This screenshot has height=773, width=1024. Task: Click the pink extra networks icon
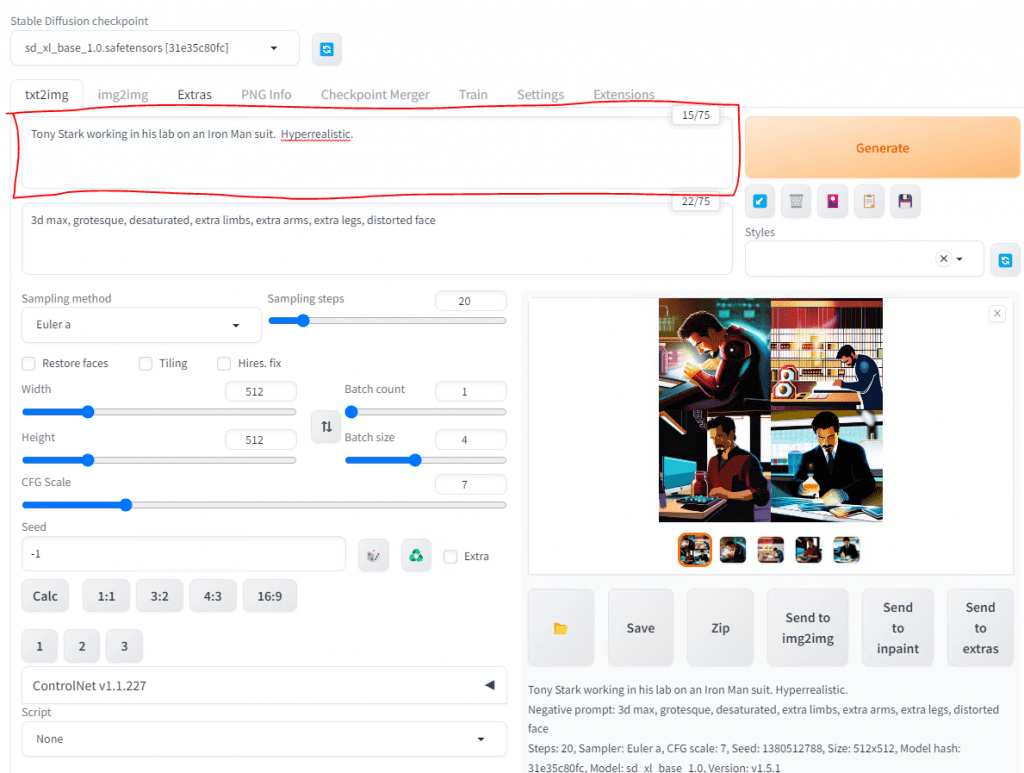click(x=833, y=201)
